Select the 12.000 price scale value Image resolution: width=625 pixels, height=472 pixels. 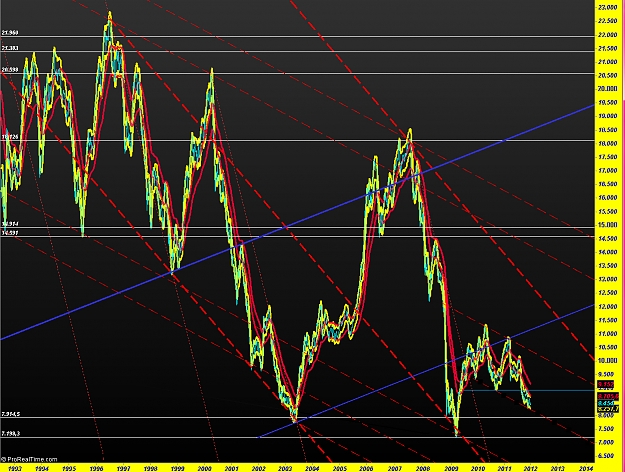tap(608, 307)
